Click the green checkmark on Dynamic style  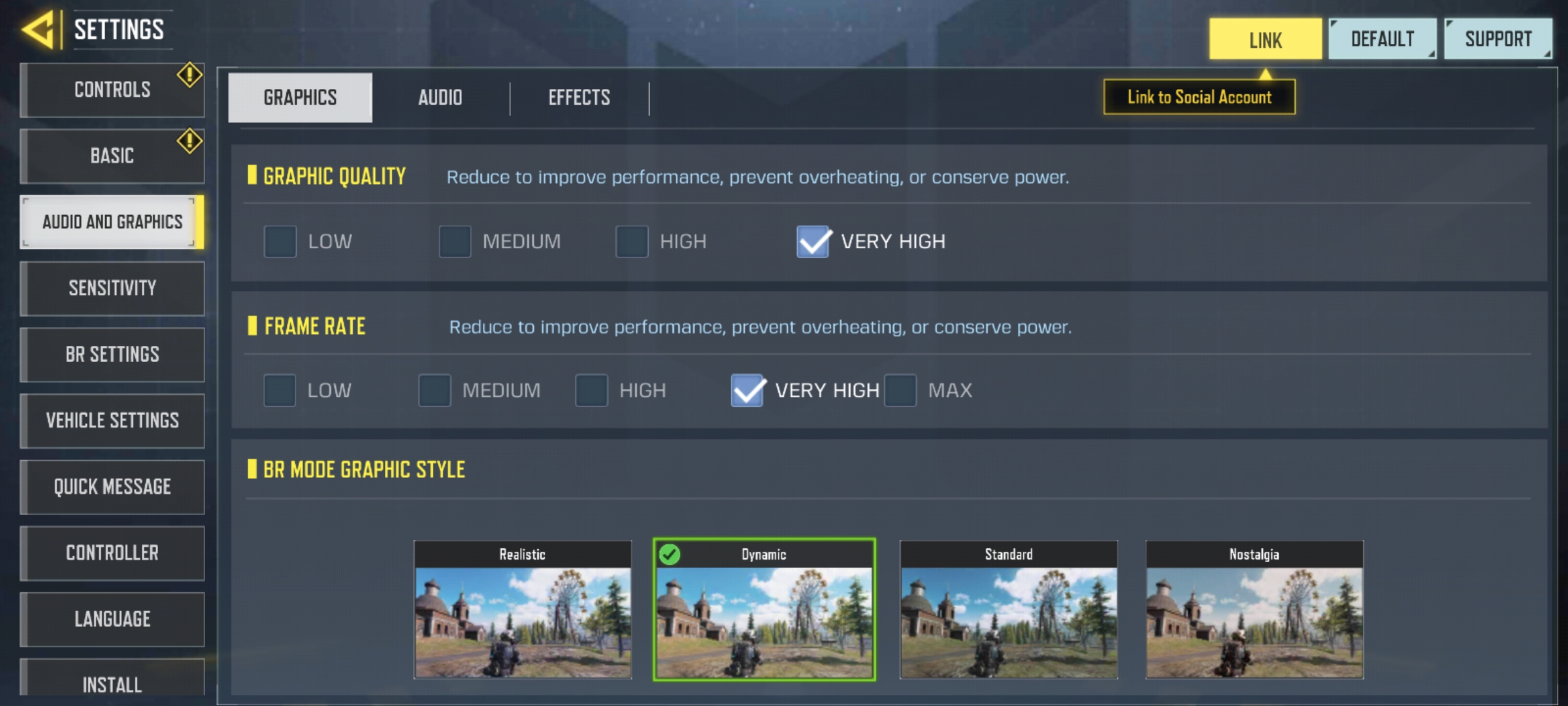[669, 554]
